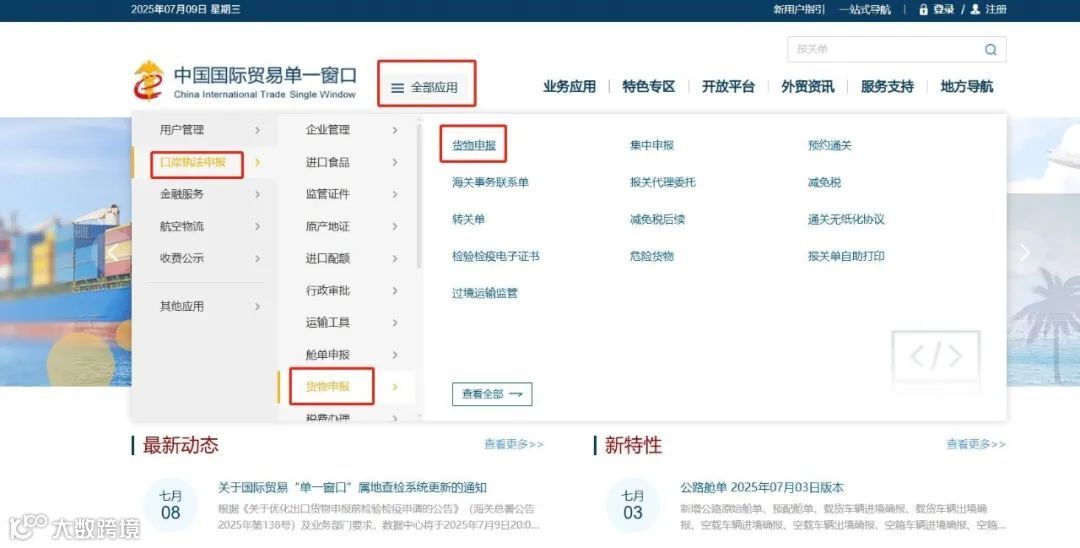1080x548 pixels.
Task: Open 通关无纸化协议 link
Action: pos(846,220)
